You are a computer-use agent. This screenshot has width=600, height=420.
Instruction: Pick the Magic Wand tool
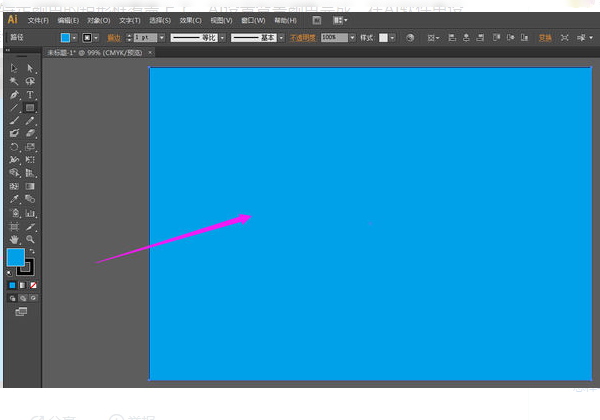click(14, 81)
